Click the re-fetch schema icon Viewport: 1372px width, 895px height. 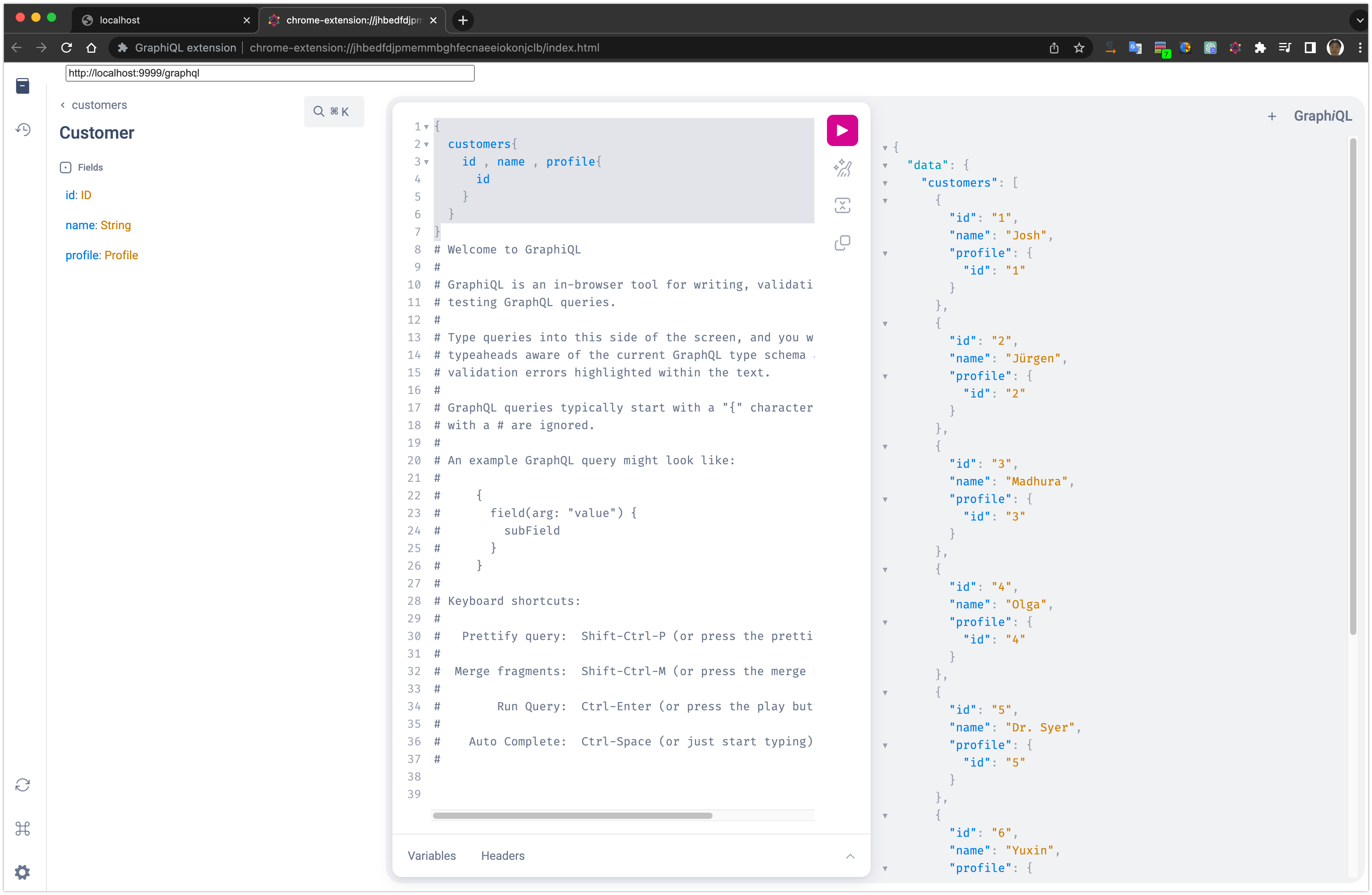[23, 785]
